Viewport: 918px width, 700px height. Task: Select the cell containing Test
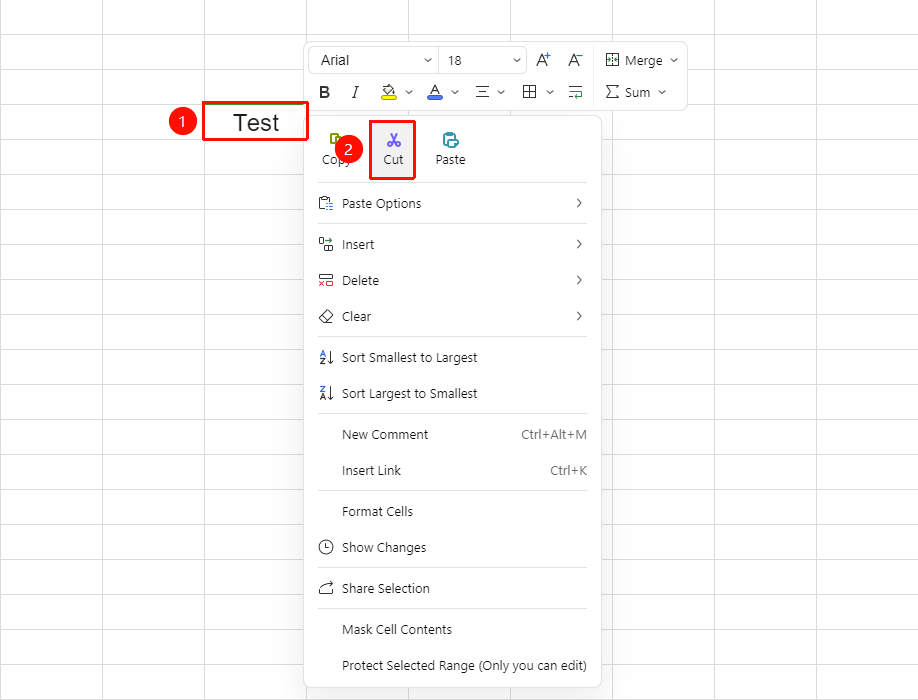click(x=255, y=122)
